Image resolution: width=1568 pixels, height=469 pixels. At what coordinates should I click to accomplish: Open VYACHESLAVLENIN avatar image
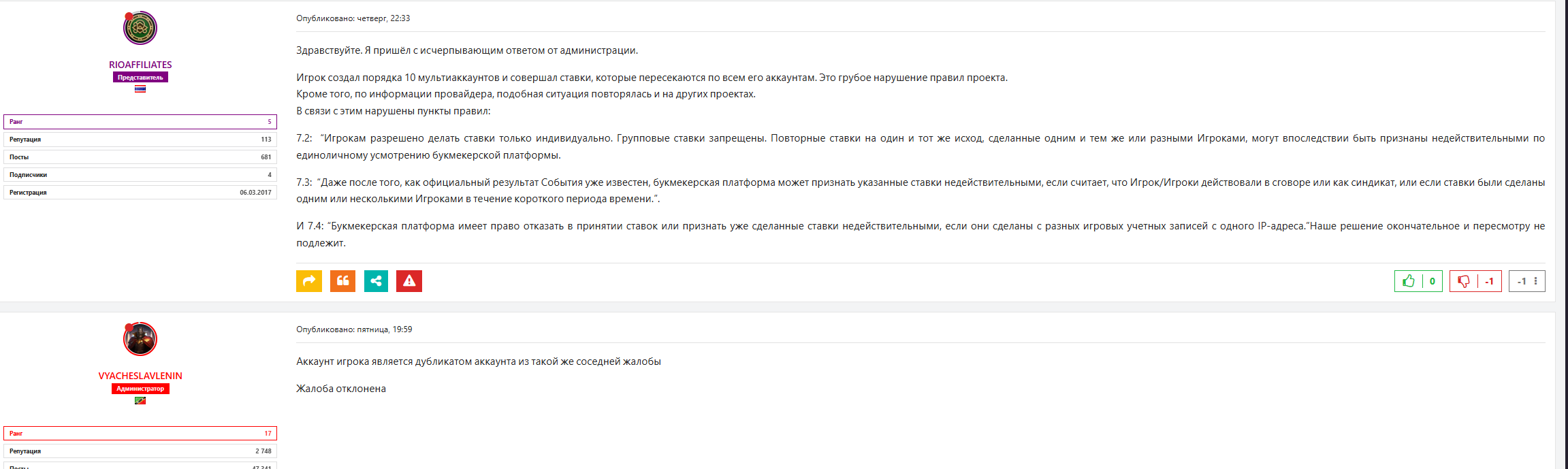[140, 339]
